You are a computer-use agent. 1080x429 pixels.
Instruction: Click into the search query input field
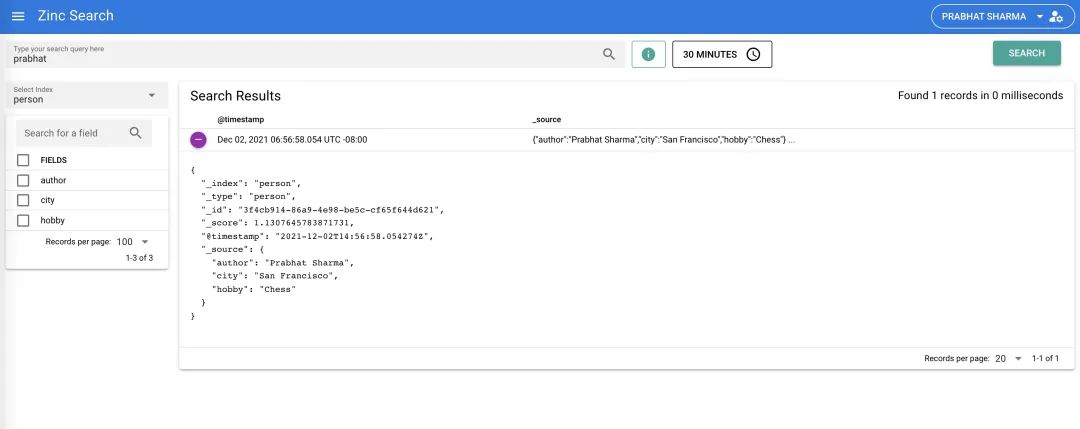point(303,54)
